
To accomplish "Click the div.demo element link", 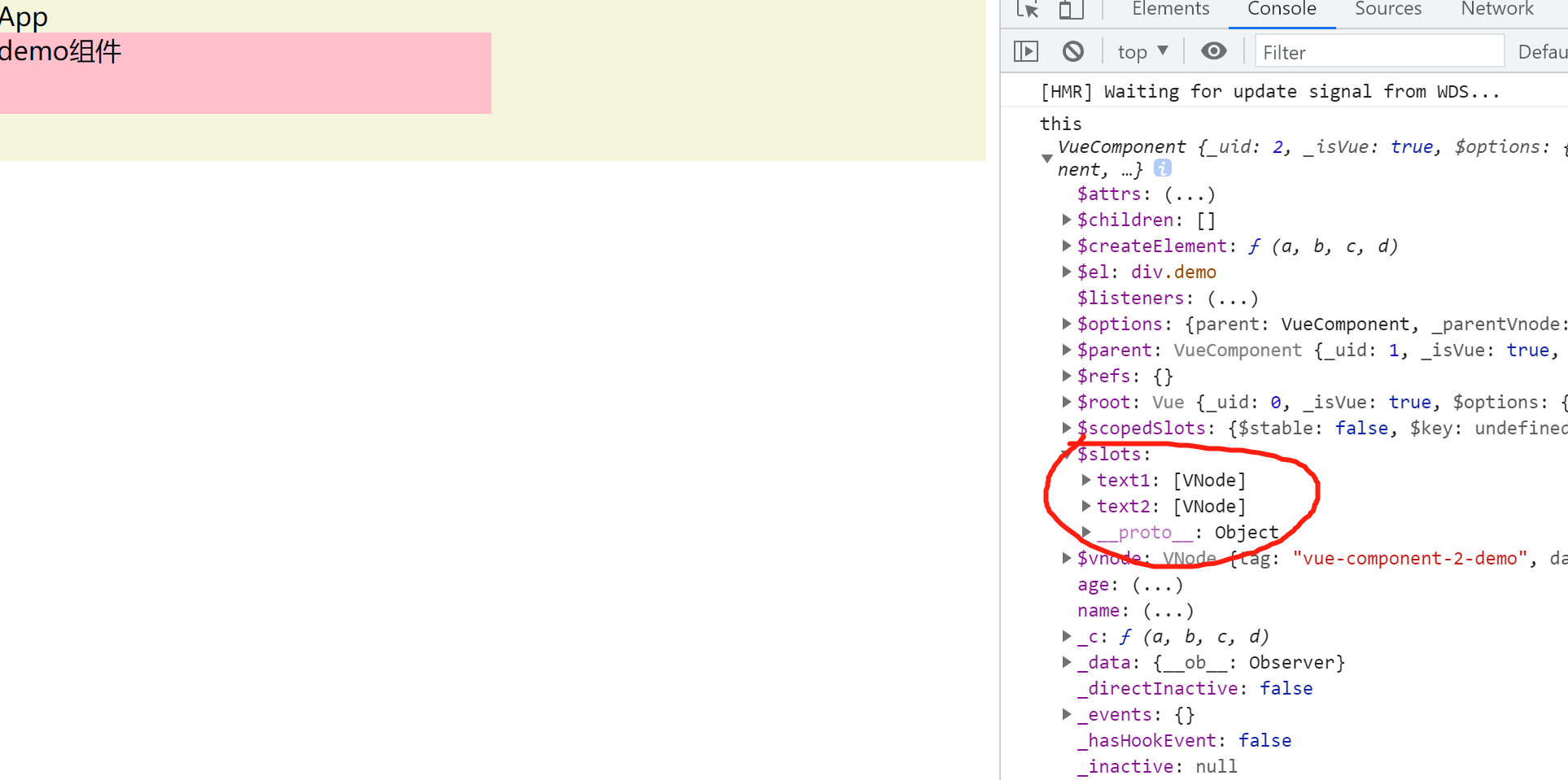I will tap(1173, 272).
